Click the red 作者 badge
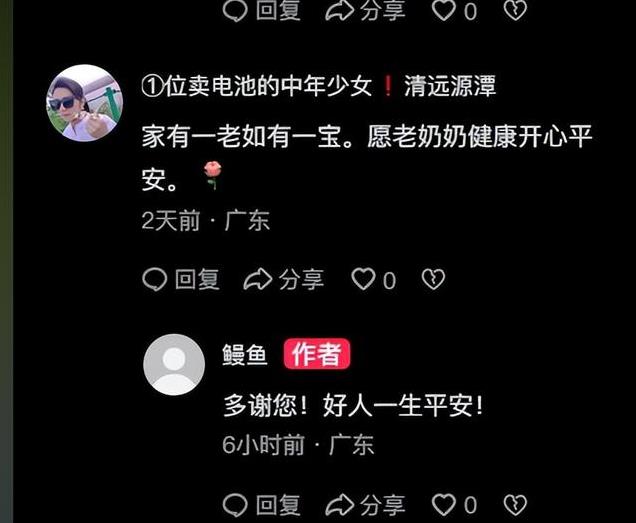The width and height of the screenshot is (636, 523). tap(317, 354)
